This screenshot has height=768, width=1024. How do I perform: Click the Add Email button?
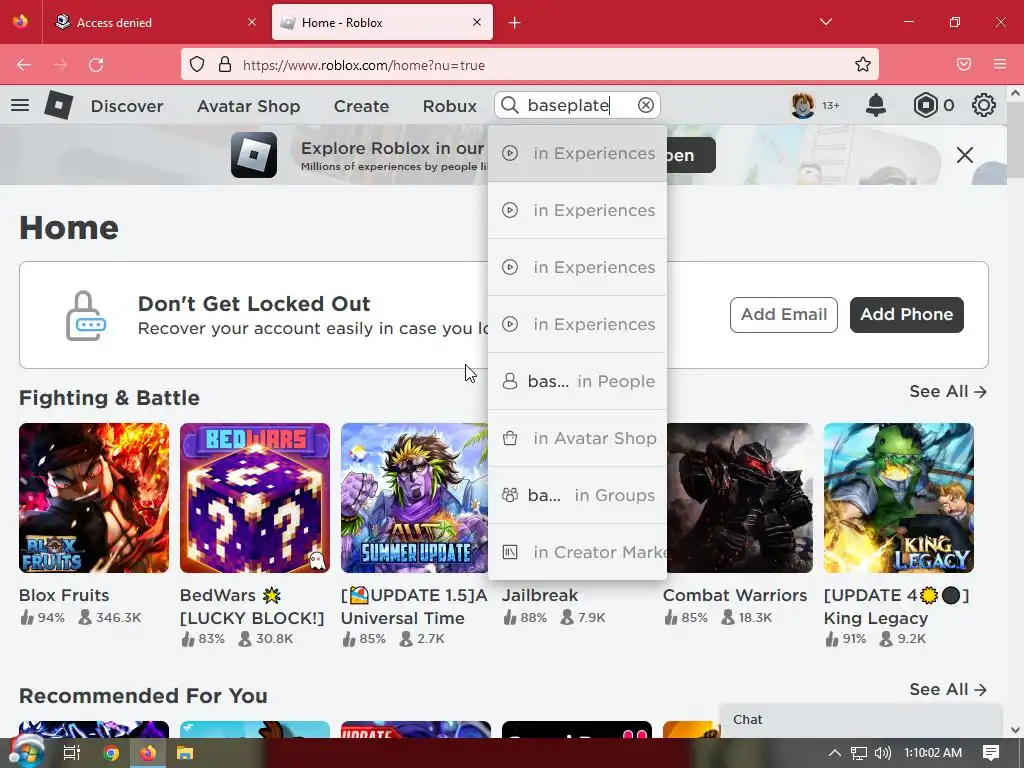coord(784,315)
